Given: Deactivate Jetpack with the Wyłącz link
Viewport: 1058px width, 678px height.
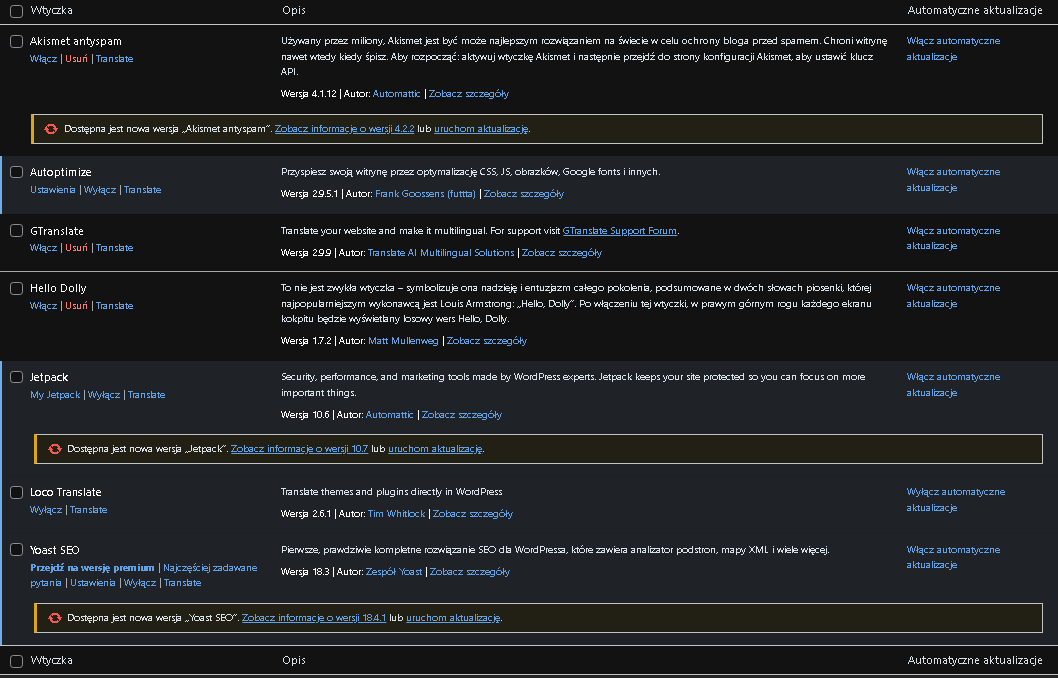Looking at the screenshot, I should 104,395.
